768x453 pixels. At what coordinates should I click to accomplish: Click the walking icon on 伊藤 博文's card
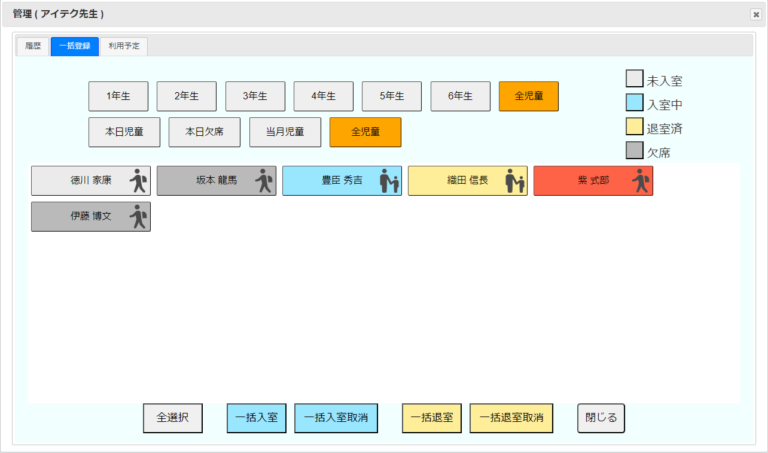click(x=138, y=216)
